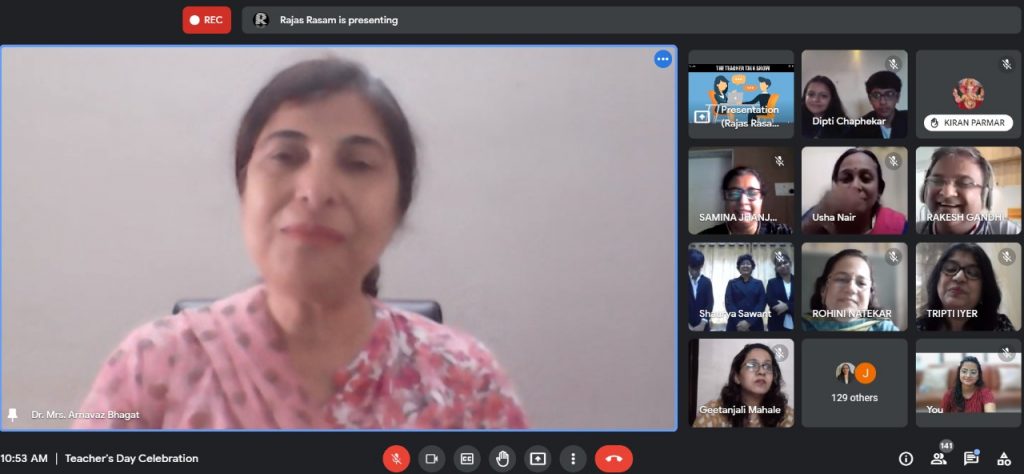
Task: Show the participants list with 141 people
Action: 939,458
